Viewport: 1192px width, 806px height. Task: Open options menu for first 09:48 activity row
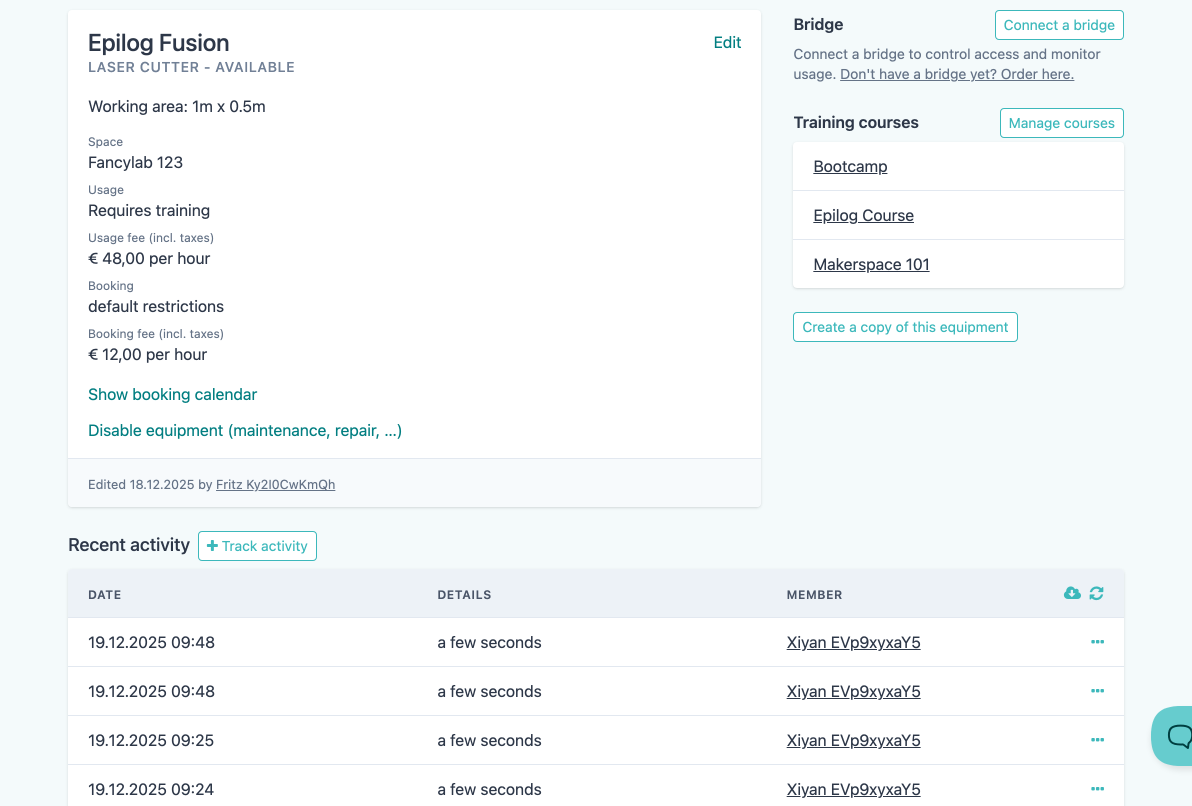(1097, 642)
